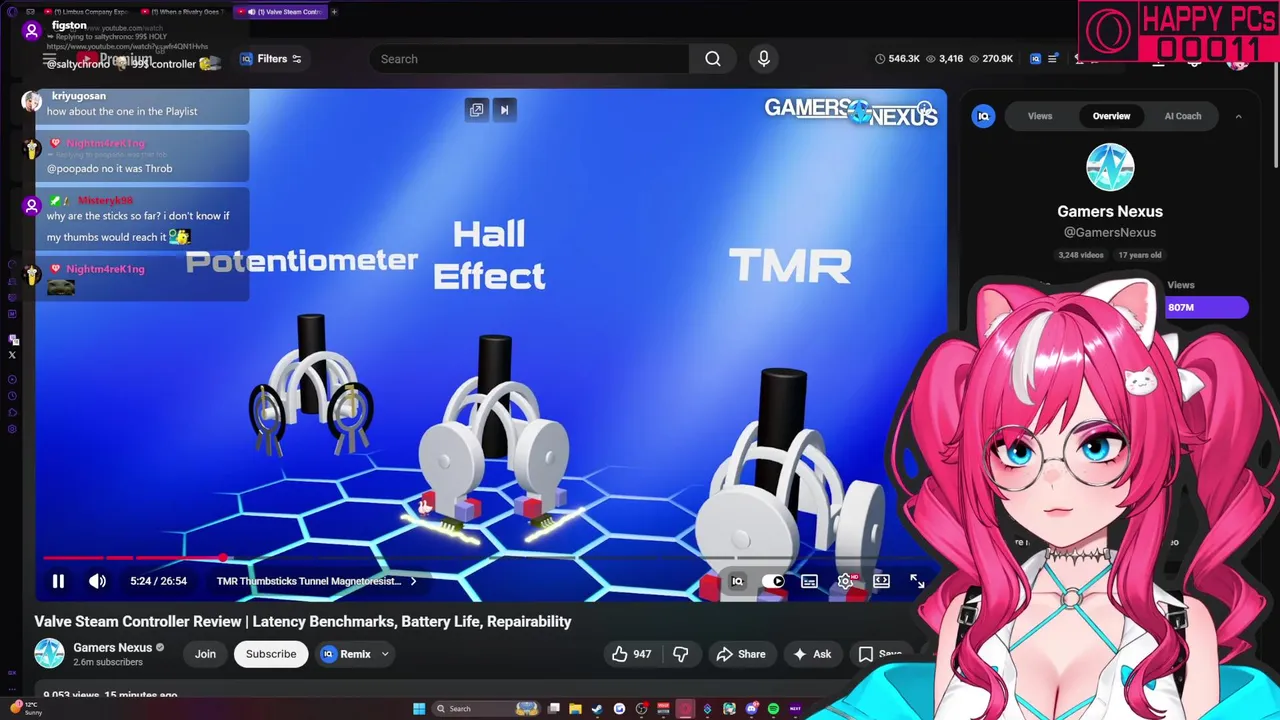Click the channel avatar below the video title

point(49,654)
